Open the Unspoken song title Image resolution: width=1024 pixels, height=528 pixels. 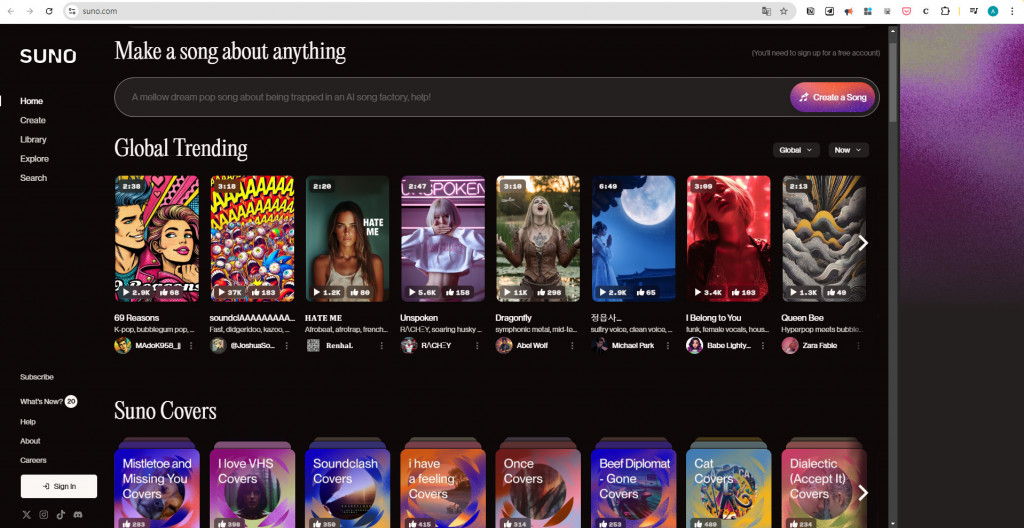point(419,318)
